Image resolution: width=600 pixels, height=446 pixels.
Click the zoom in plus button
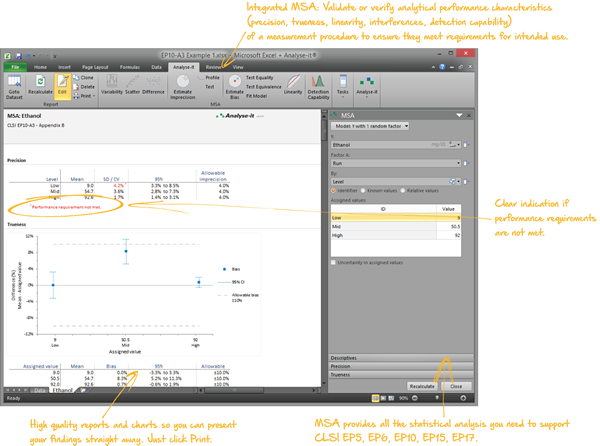(463, 398)
